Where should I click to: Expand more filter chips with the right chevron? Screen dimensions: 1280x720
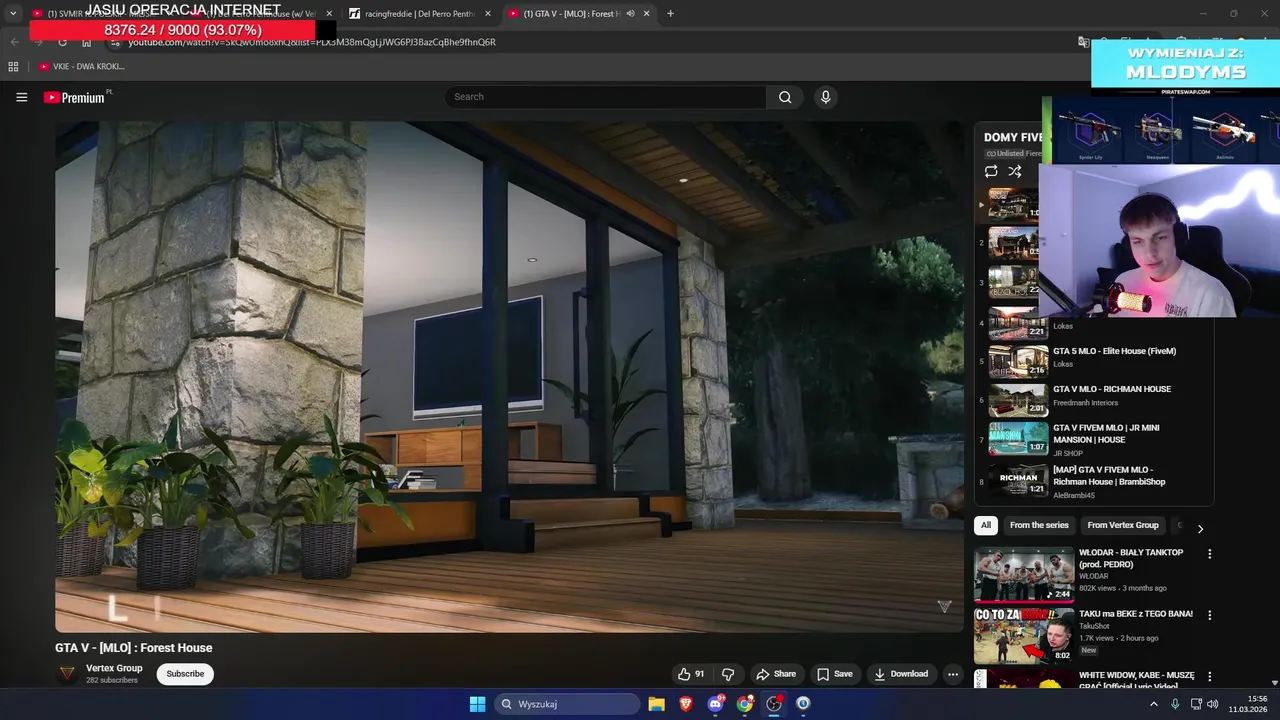1200,528
